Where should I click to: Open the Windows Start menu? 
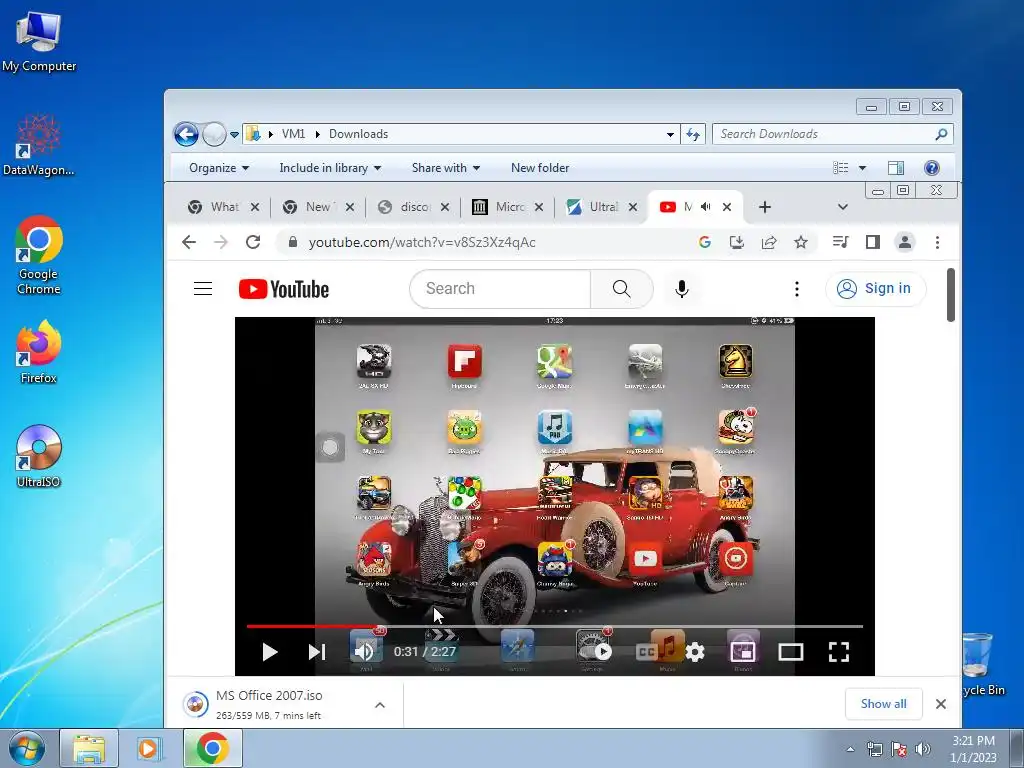tap(27, 748)
